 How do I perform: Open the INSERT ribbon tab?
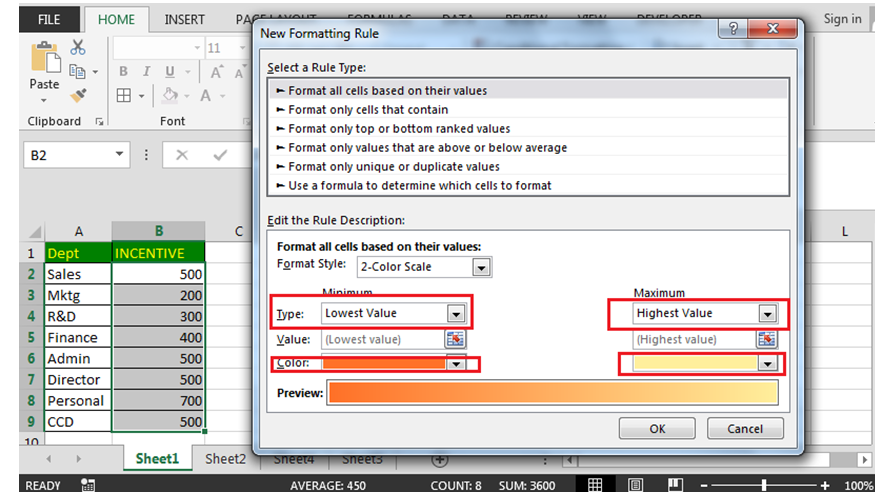click(184, 19)
